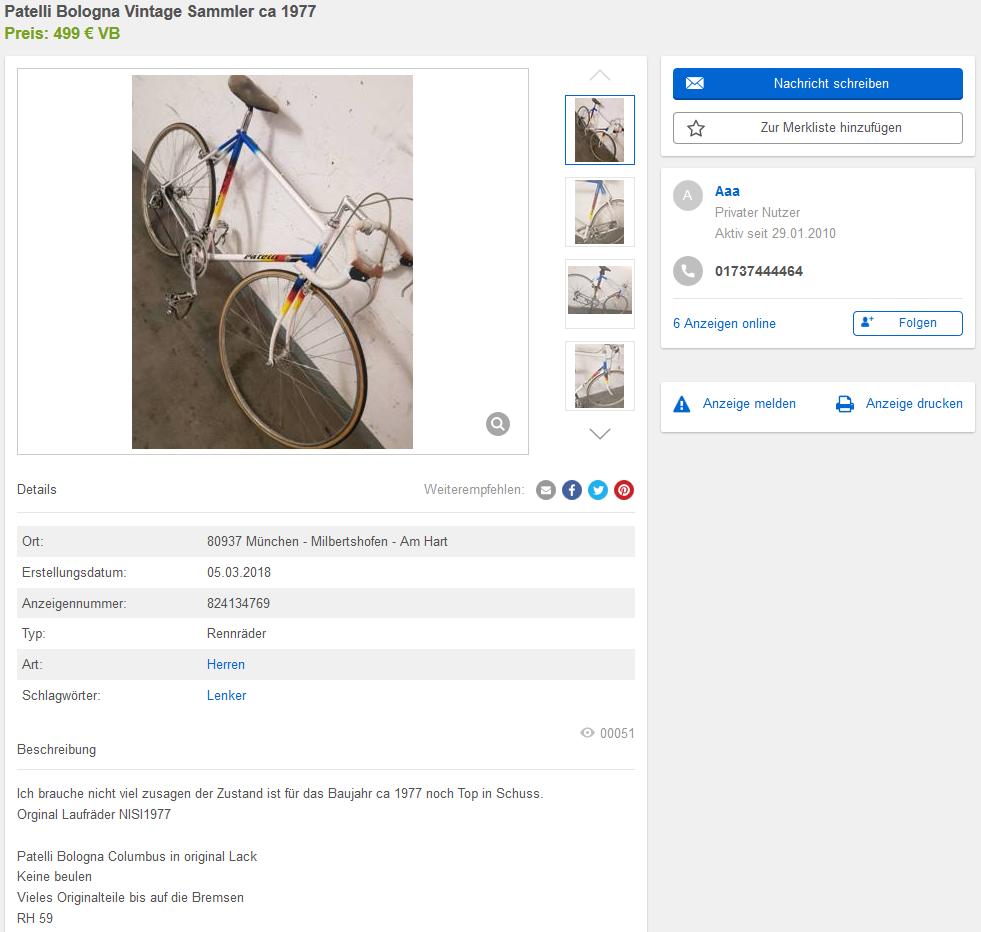Follow the seller with Folgen button
Screen dimensions: 981x932
coord(907,323)
